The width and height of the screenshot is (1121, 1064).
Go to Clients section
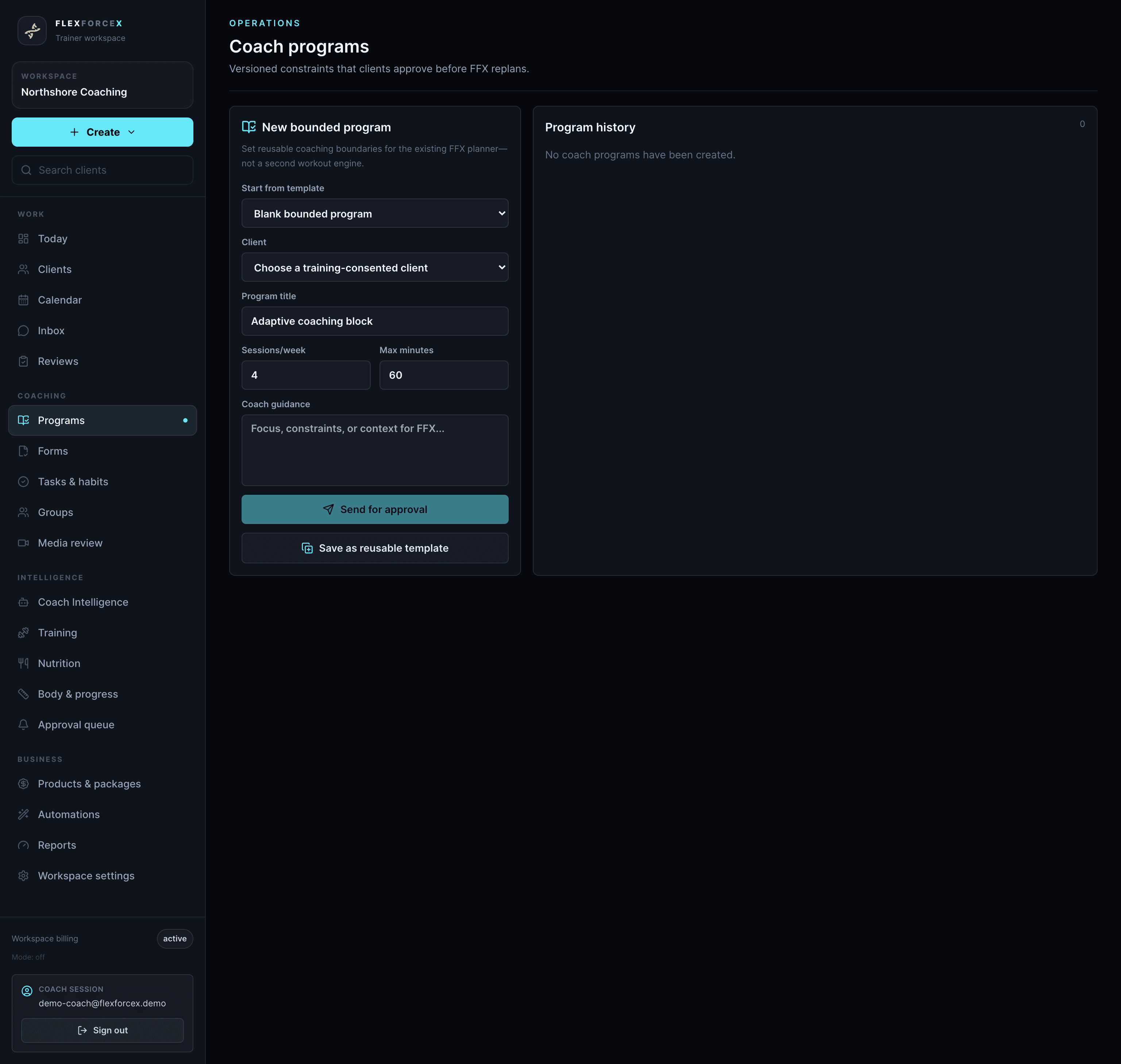click(102, 269)
